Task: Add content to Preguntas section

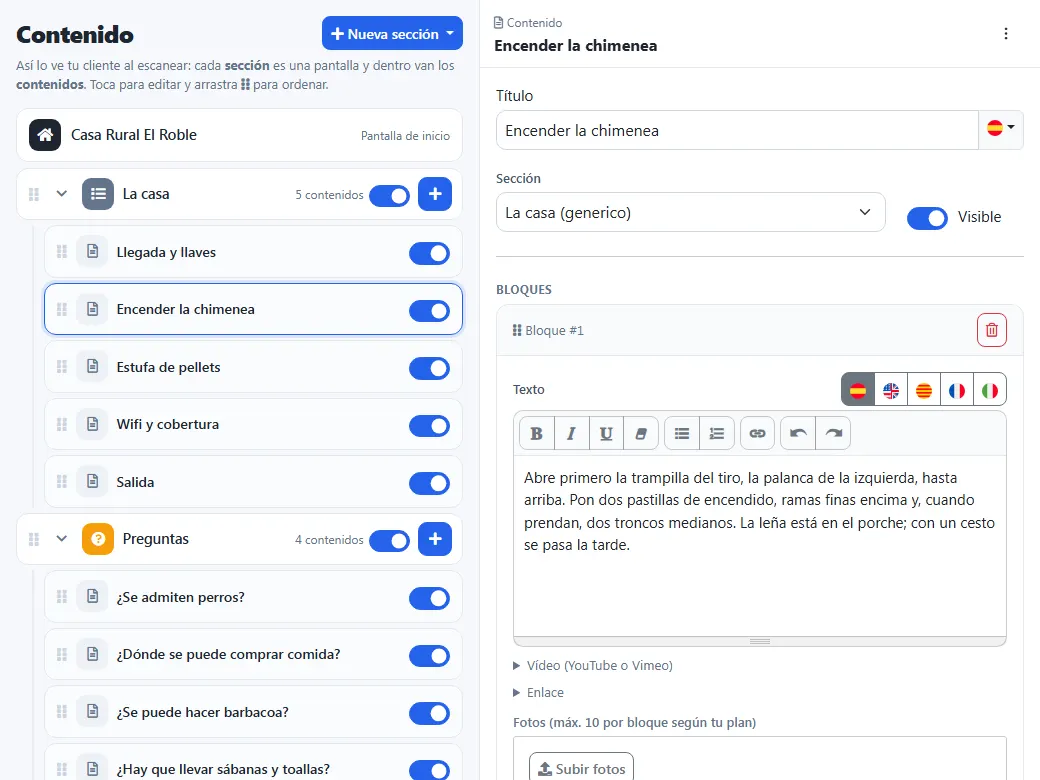Action: (435, 539)
